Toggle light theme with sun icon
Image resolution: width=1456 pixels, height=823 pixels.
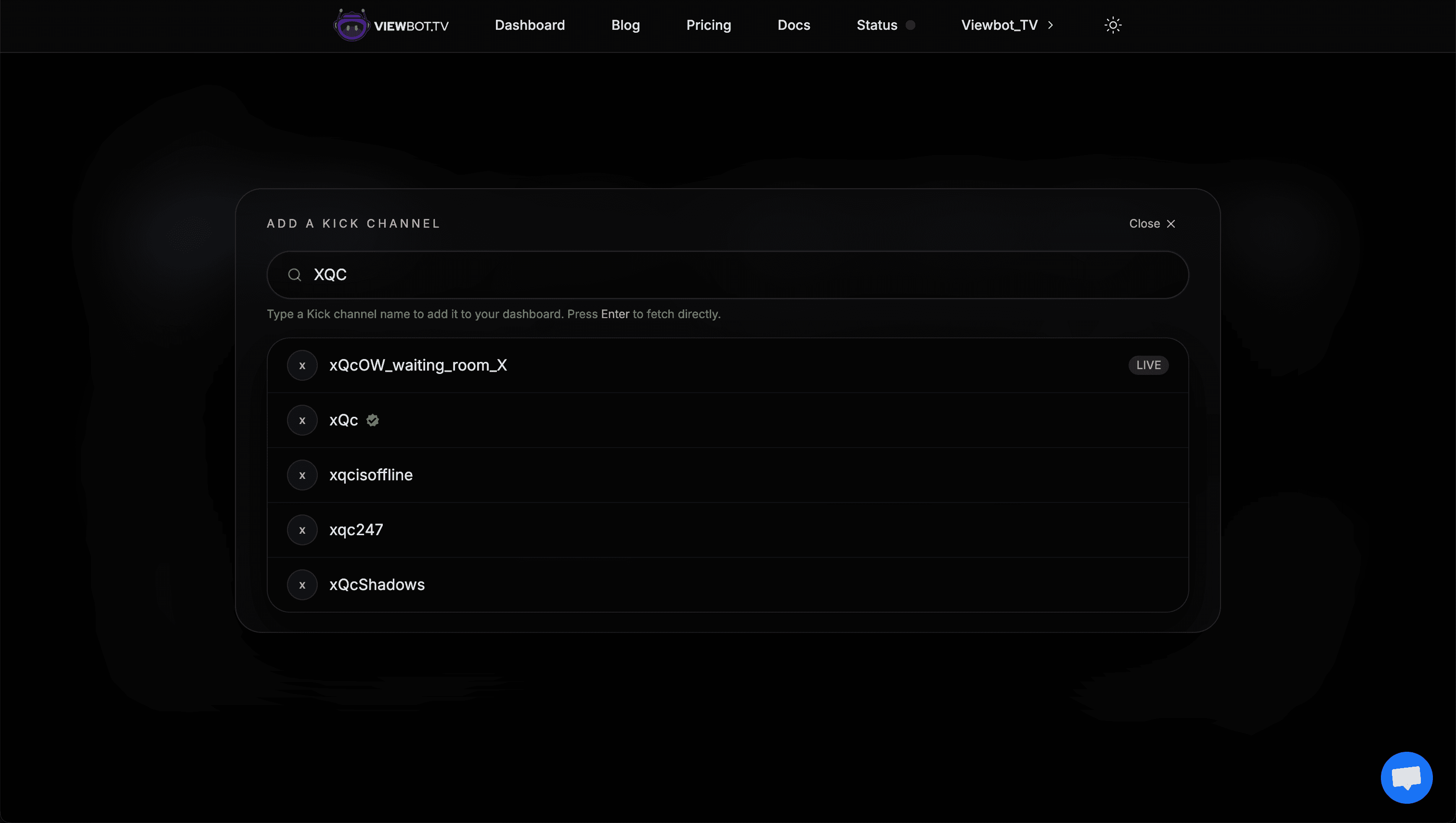(1112, 26)
